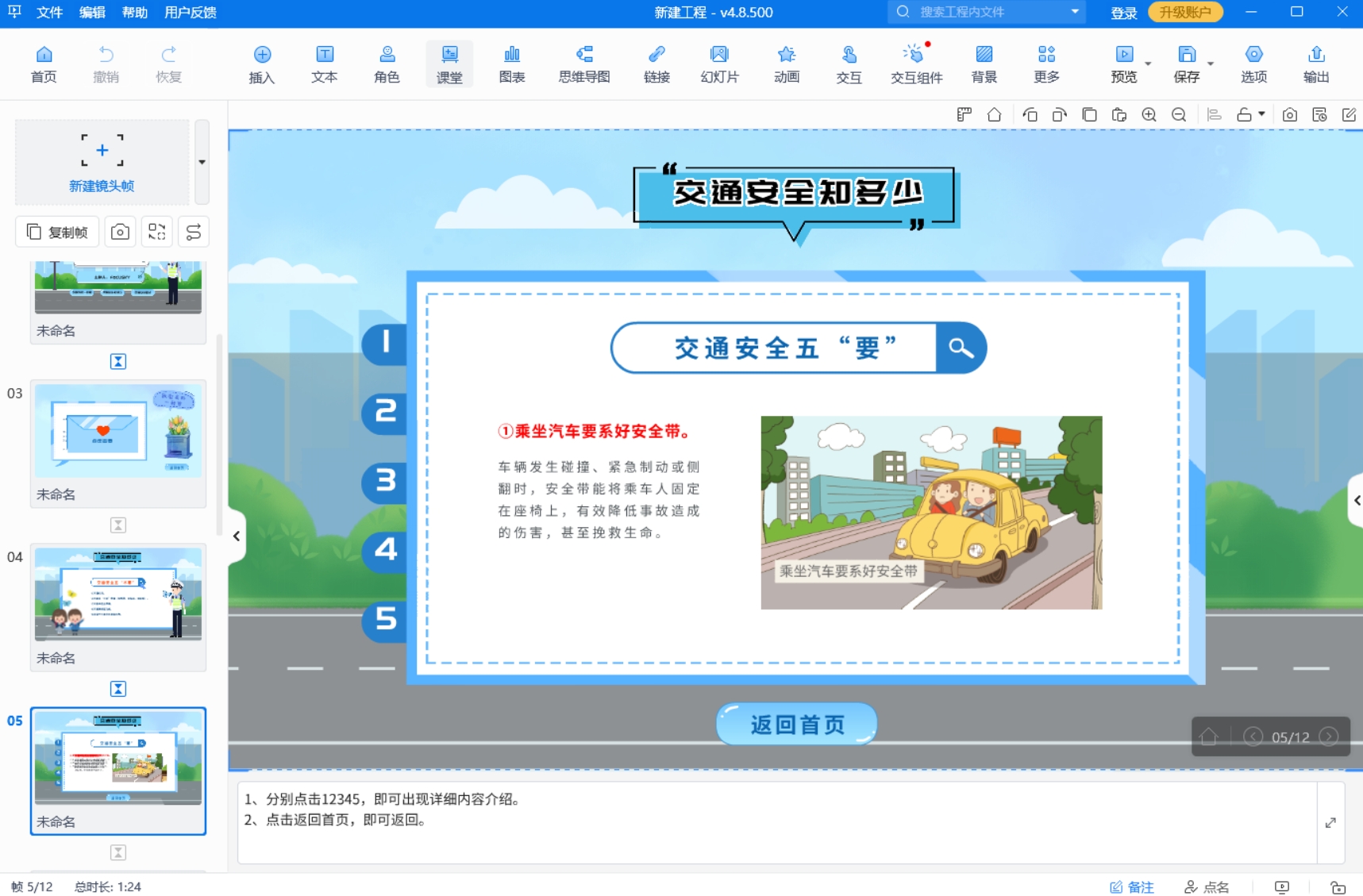Click the pencil edit icon in canvas toolbar
The height and width of the screenshot is (896, 1363).
(1349, 114)
